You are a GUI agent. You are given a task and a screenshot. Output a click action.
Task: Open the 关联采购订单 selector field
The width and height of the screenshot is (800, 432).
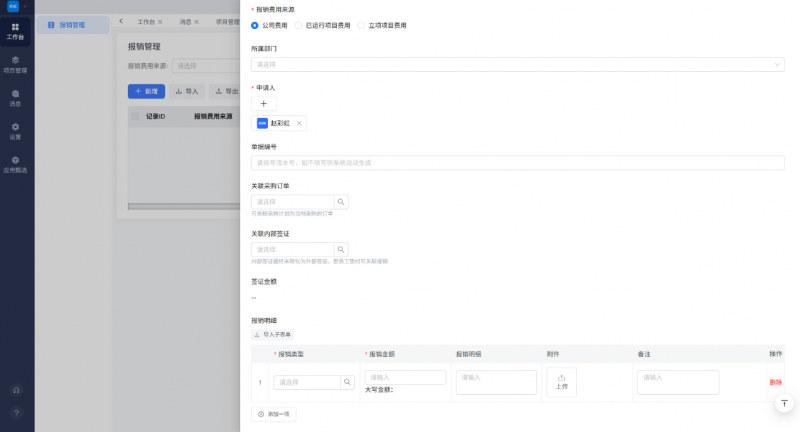[292, 202]
